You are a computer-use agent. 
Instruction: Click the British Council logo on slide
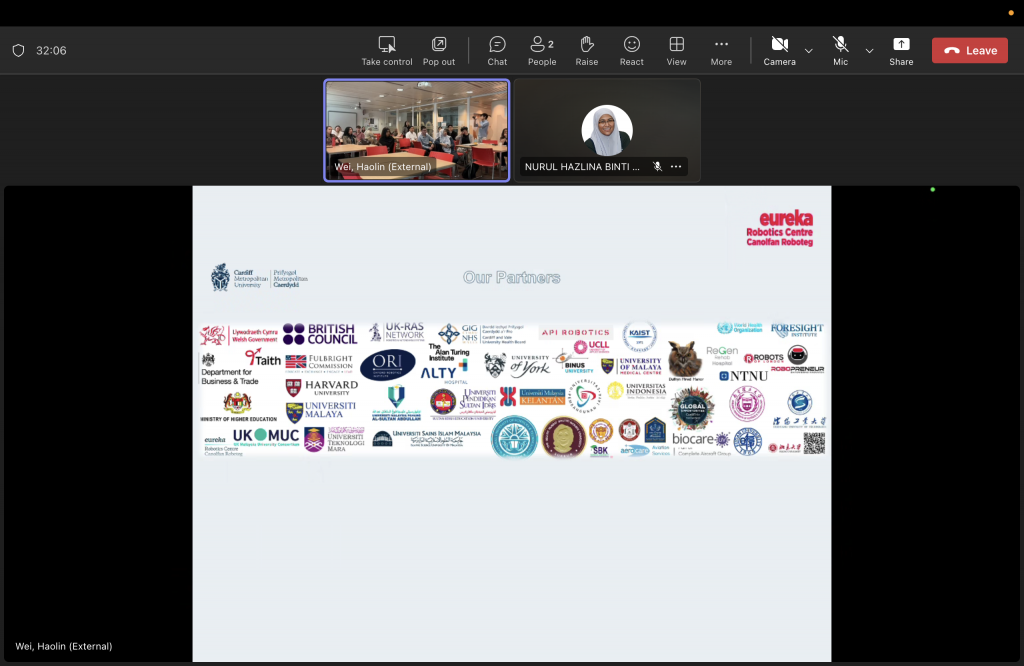(x=320, y=334)
